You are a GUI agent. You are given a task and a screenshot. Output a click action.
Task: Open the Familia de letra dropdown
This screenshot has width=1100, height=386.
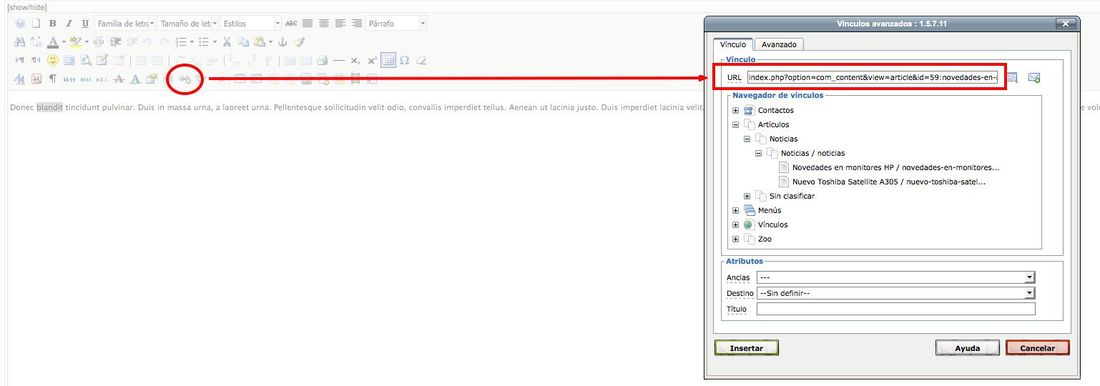click(x=126, y=23)
